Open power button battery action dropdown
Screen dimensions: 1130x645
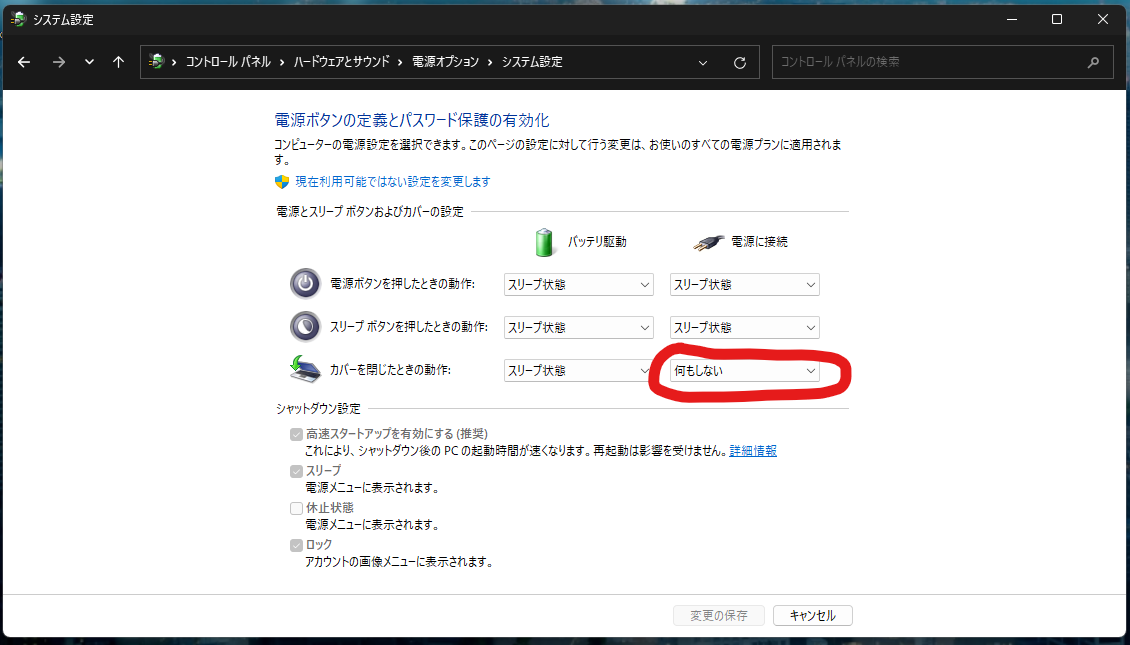tap(579, 285)
